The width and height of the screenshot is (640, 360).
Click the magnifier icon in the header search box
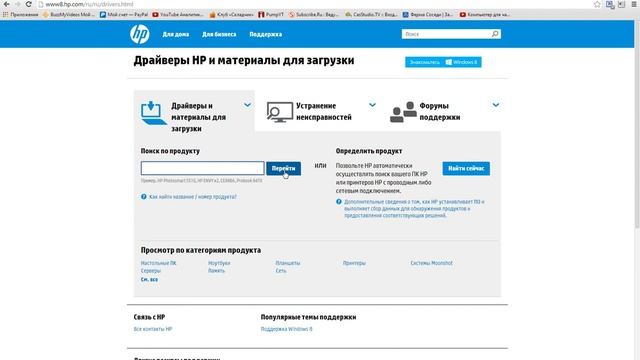[495, 34]
